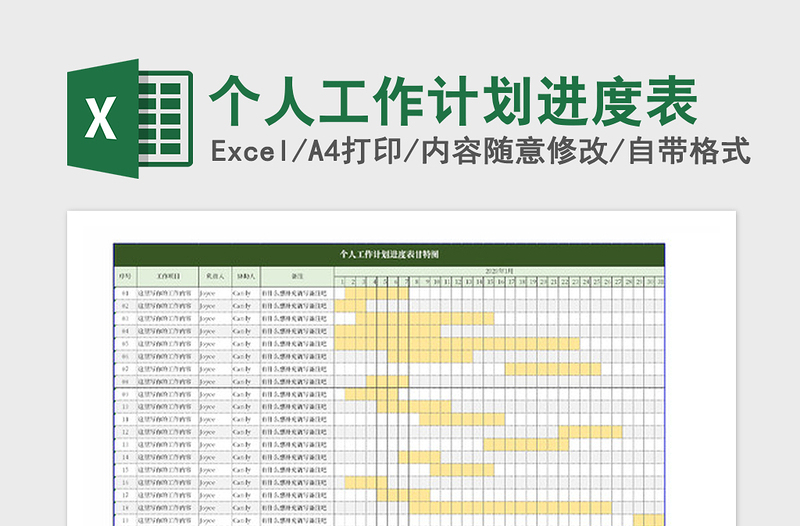The image size is (800, 526).
Task: Select row number 12 cell
Action: [125, 432]
